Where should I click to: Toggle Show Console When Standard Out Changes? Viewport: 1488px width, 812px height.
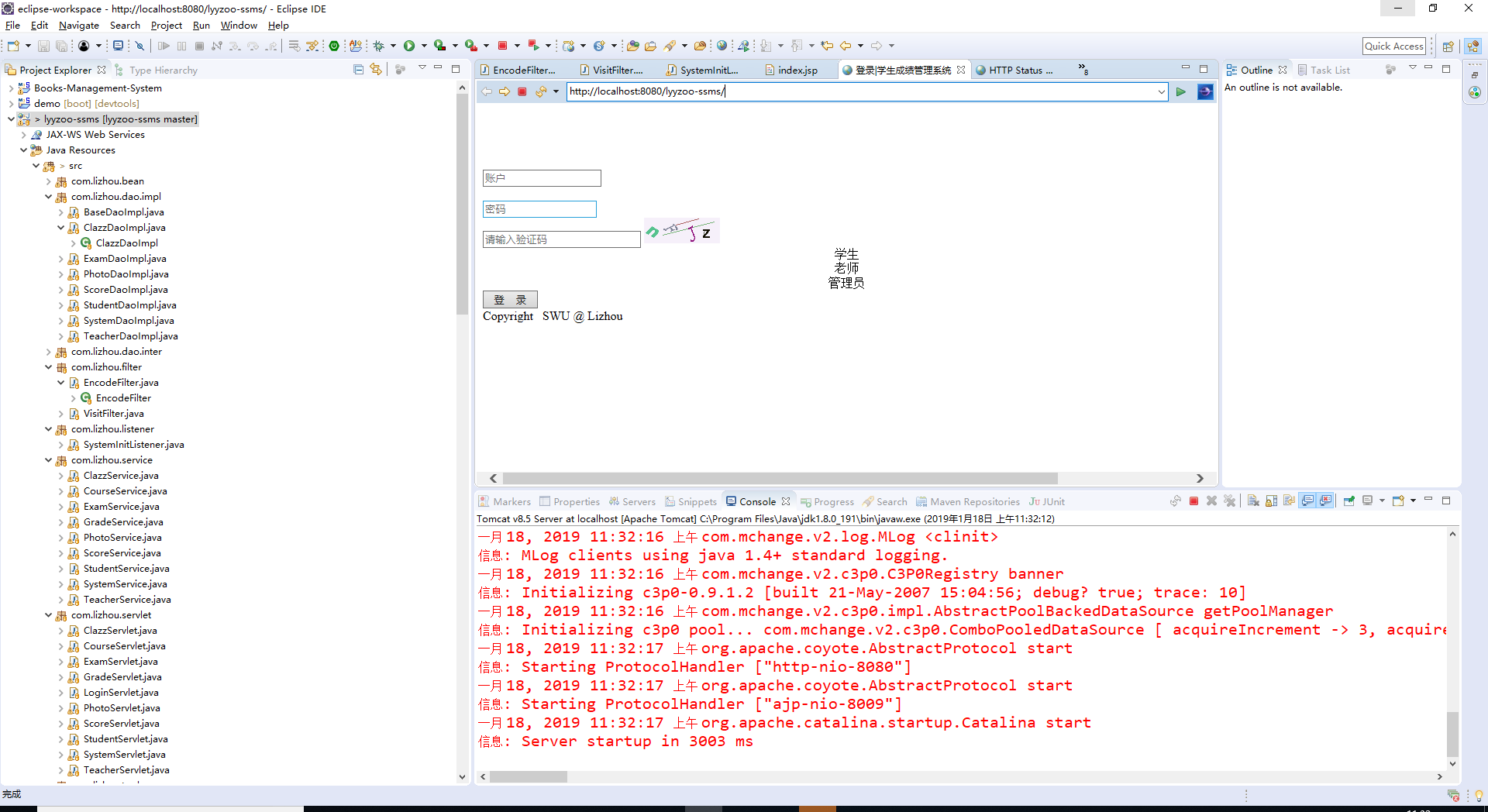click(x=1308, y=501)
